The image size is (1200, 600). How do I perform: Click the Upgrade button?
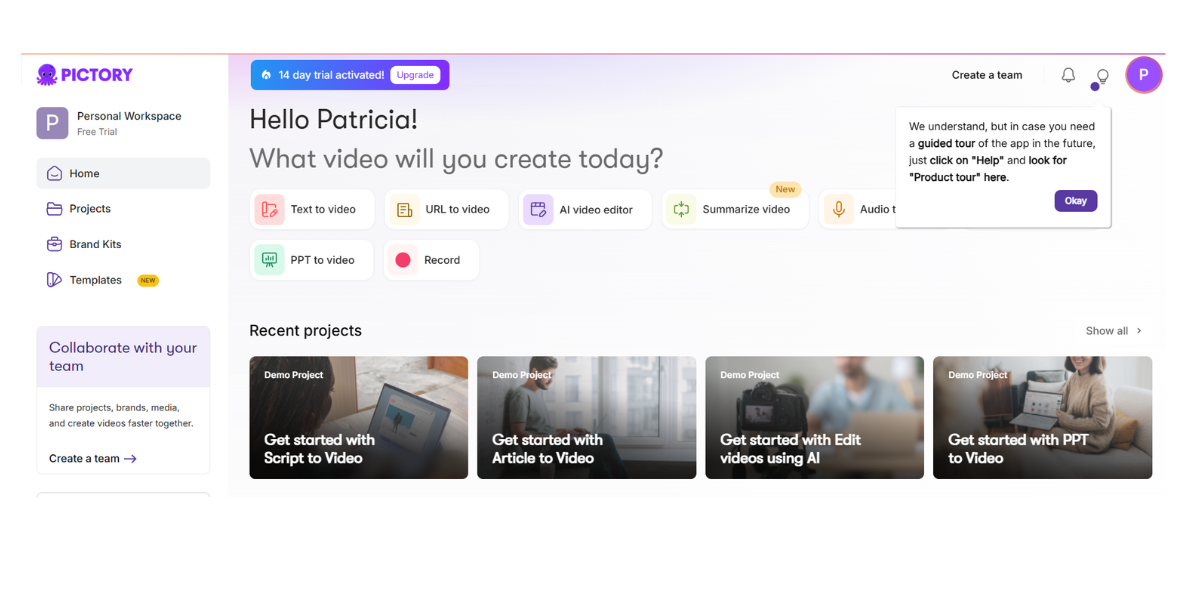click(415, 74)
